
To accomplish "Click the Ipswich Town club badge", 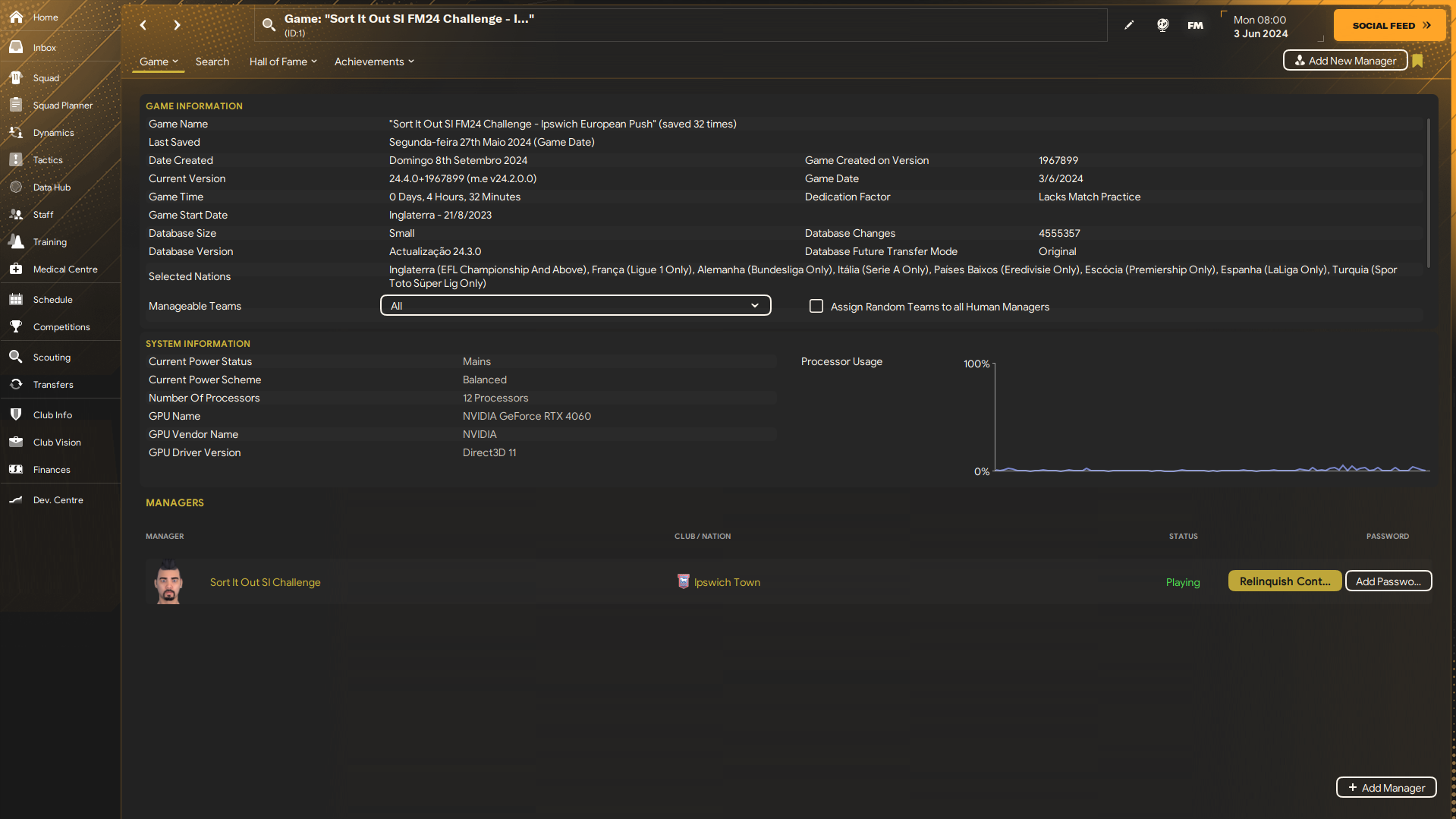I will click(683, 581).
